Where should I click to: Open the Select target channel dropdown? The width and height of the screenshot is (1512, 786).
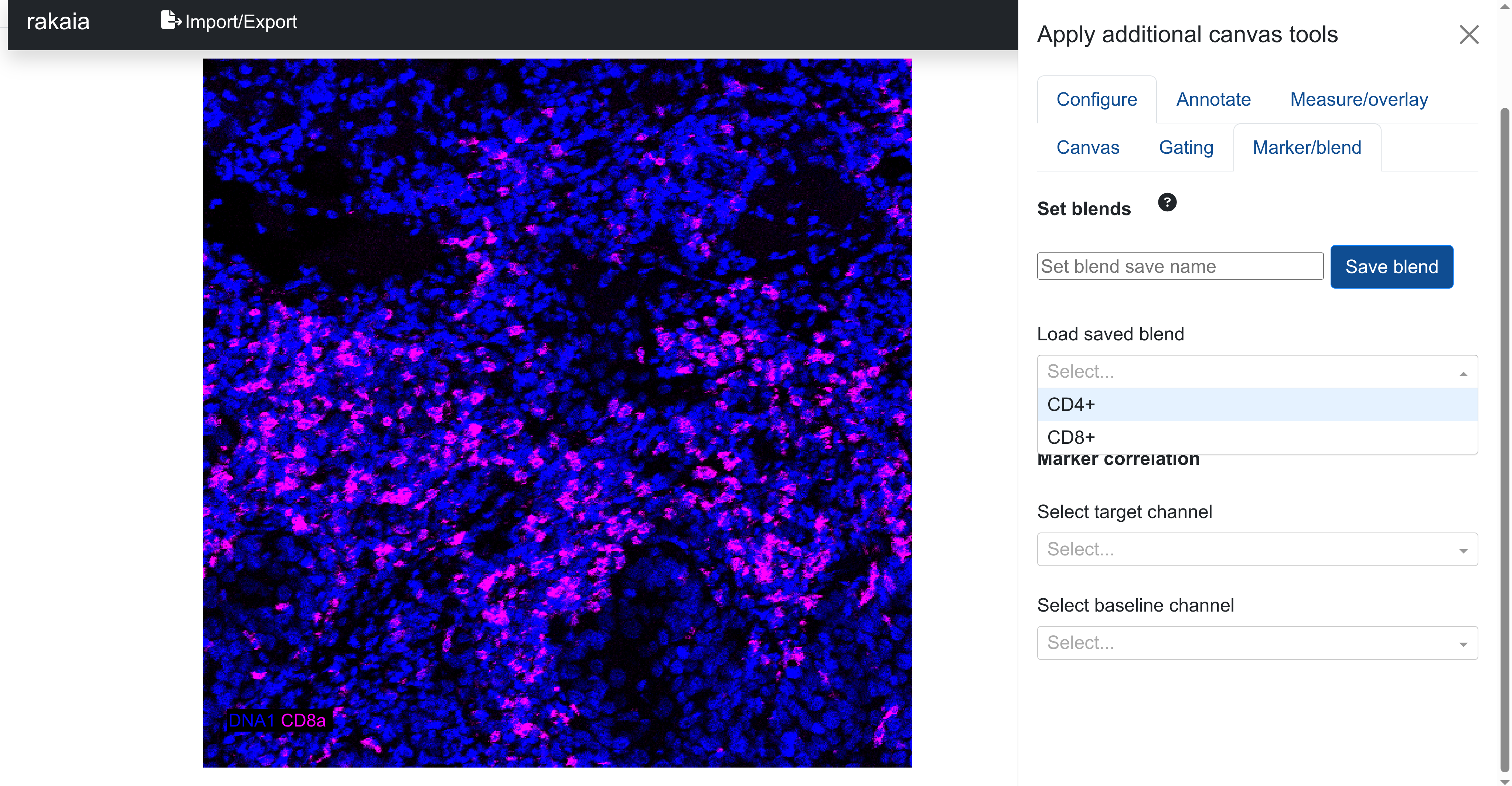point(1257,549)
